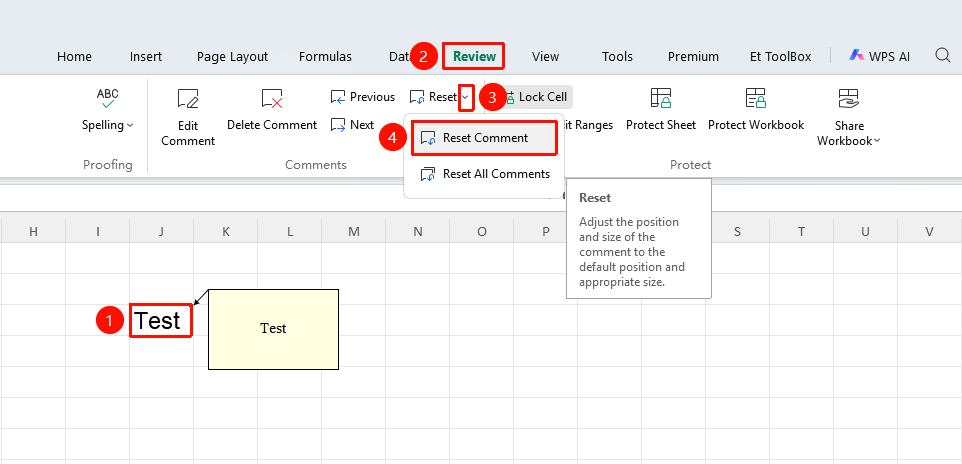Select the Review tab

(x=474, y=56)
